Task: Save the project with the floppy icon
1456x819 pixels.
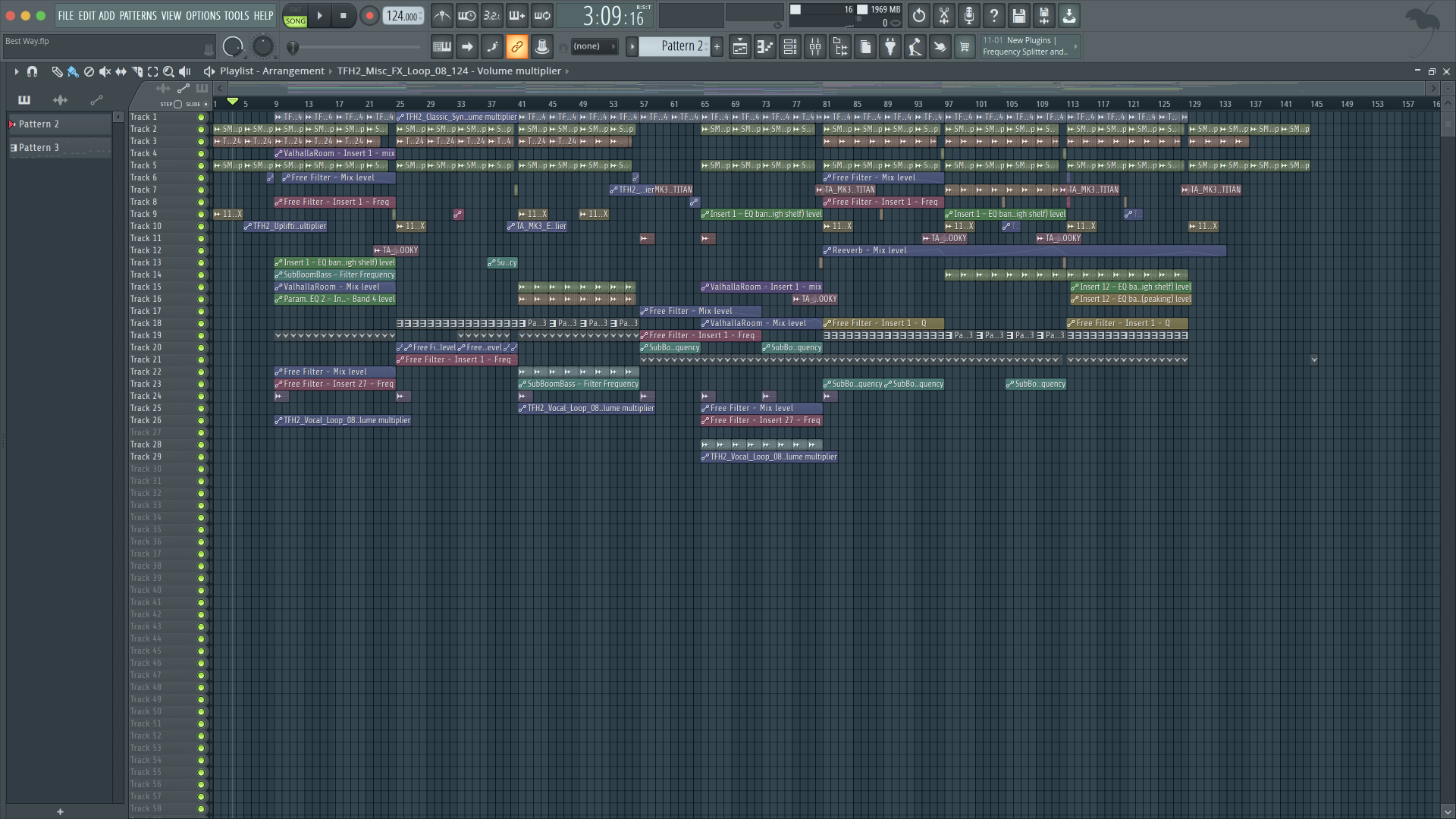Action: point(1019,15)
